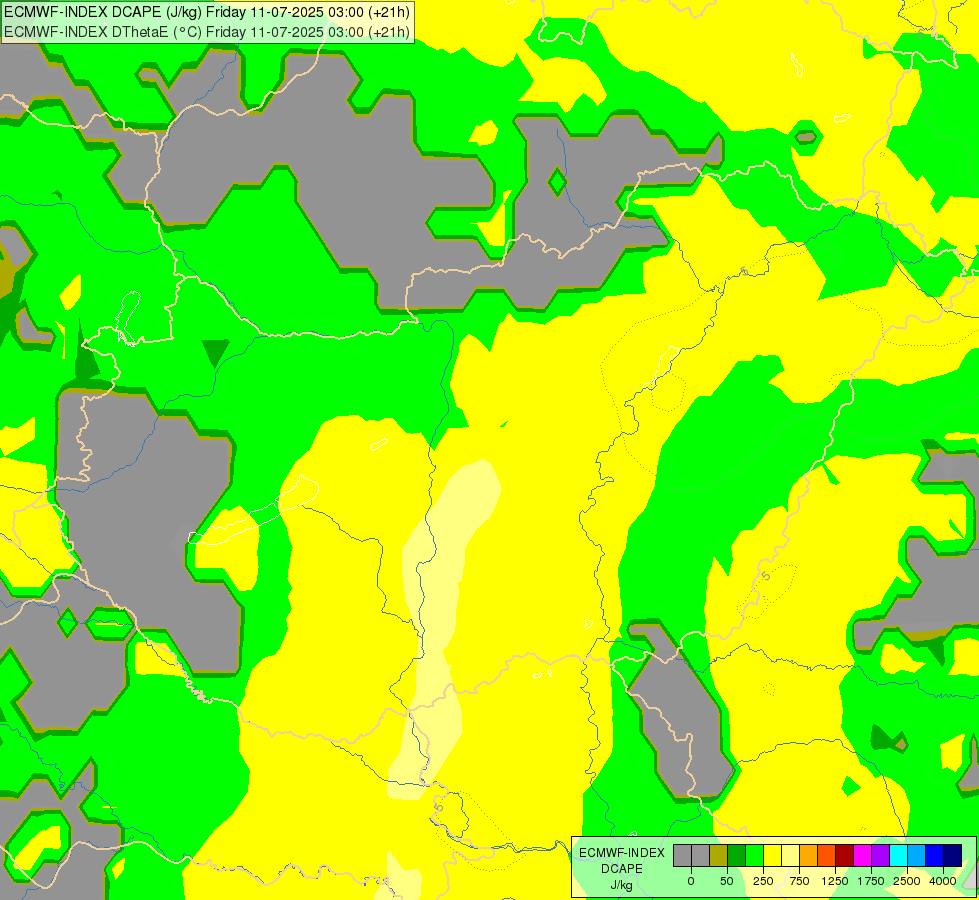Image resolution: width=979 pixels, height=900 pixels.
Task: Select the dark green legend swatch
Action: point(736,856)
